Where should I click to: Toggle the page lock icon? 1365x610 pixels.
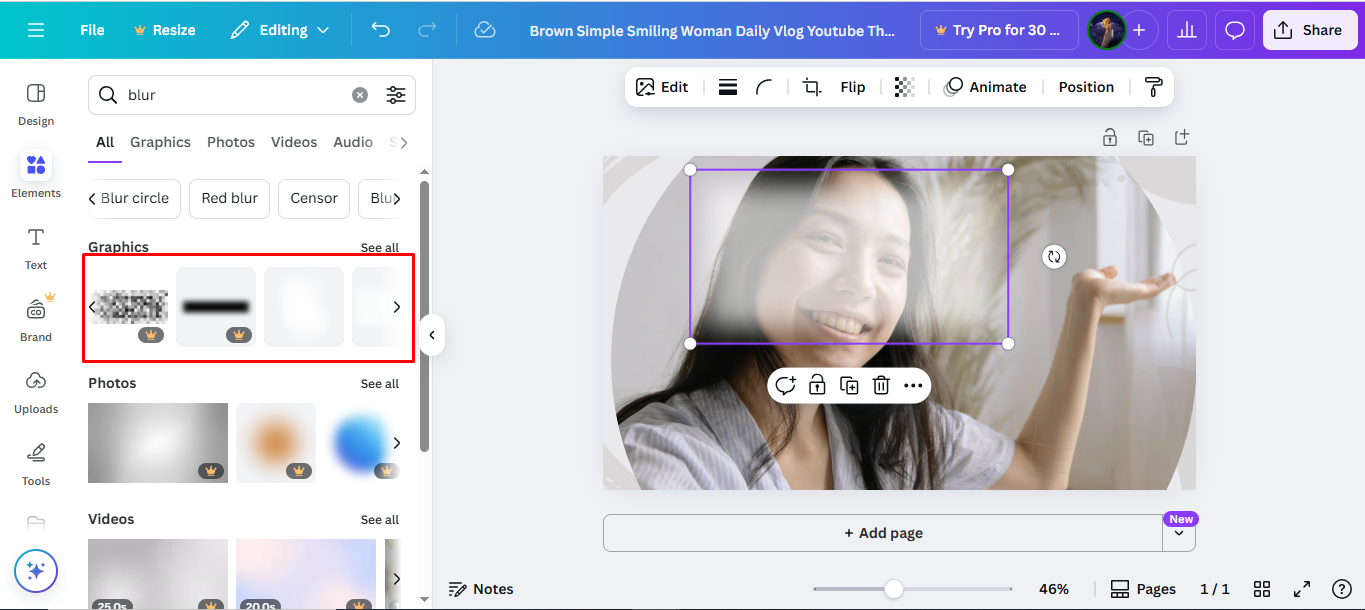pyautogui.click(x=1110, y=137)
